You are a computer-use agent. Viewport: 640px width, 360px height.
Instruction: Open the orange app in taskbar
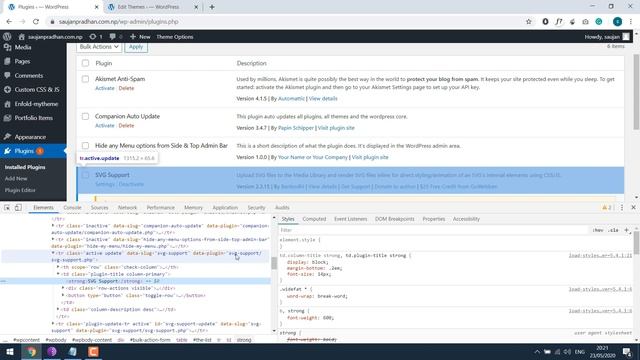(93, 351)
